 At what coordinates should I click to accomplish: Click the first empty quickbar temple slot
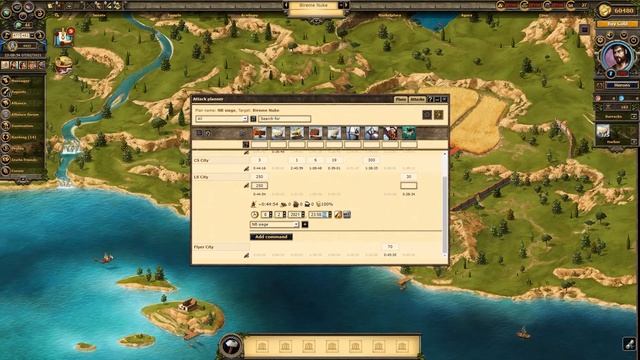(x=262, y=347)
